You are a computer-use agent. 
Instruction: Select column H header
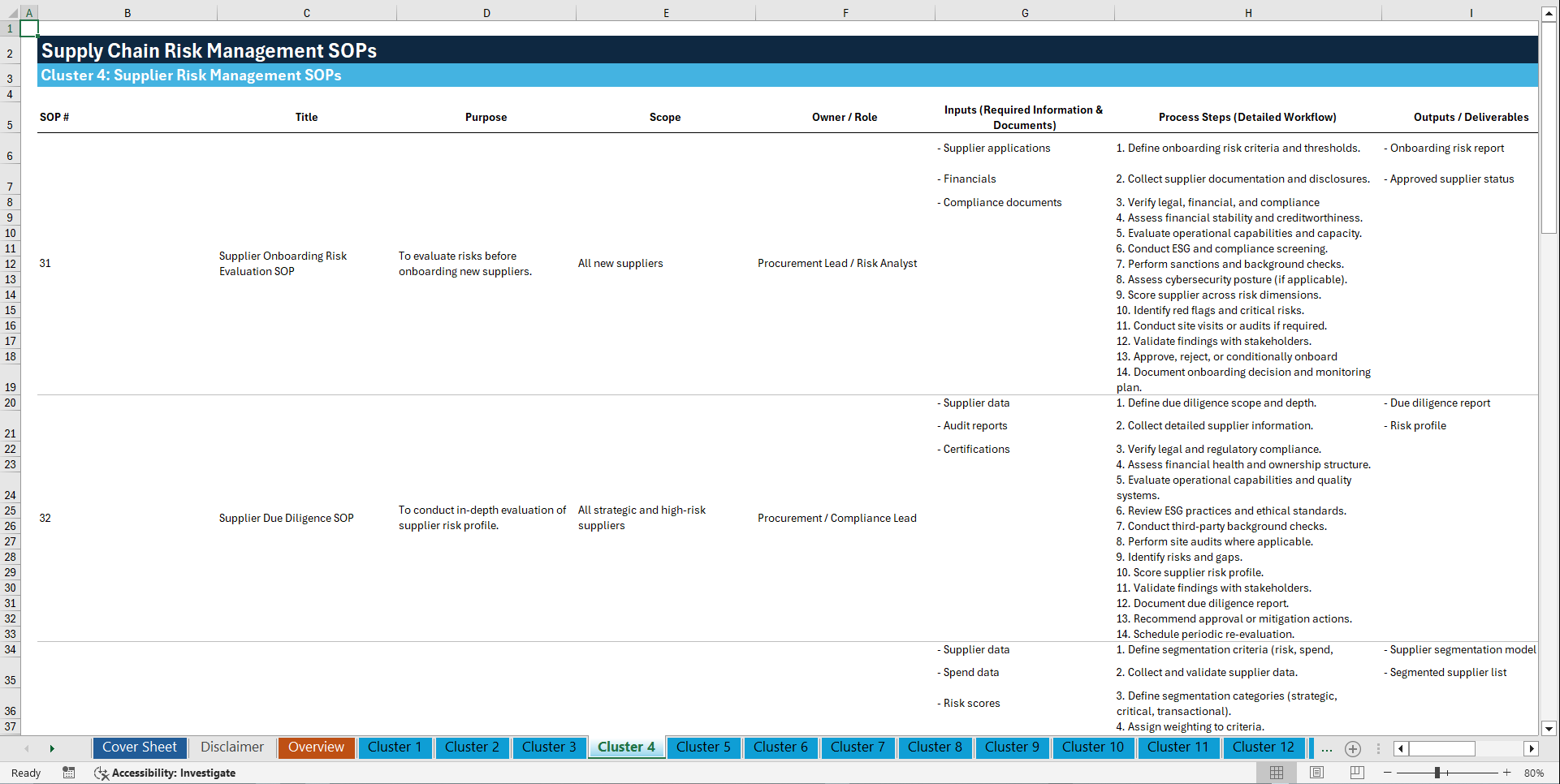1248,12
